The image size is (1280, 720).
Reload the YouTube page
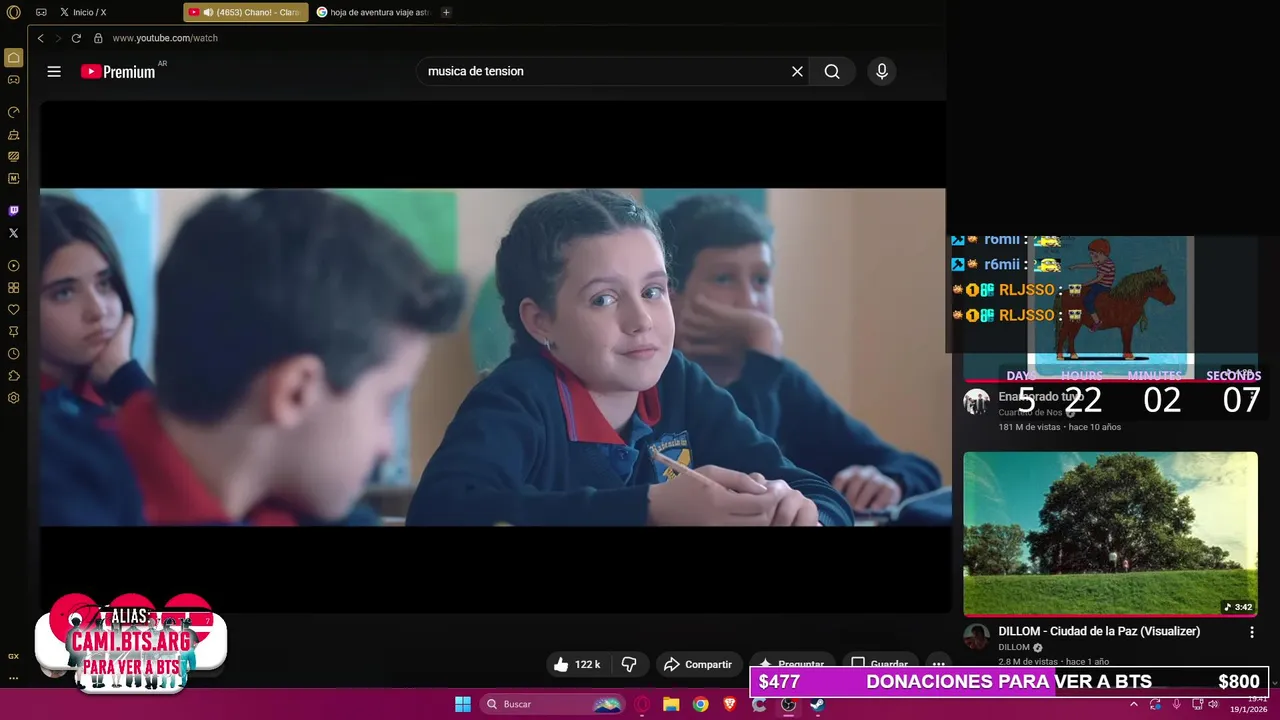pyautogui.click(x=76, y=38)
